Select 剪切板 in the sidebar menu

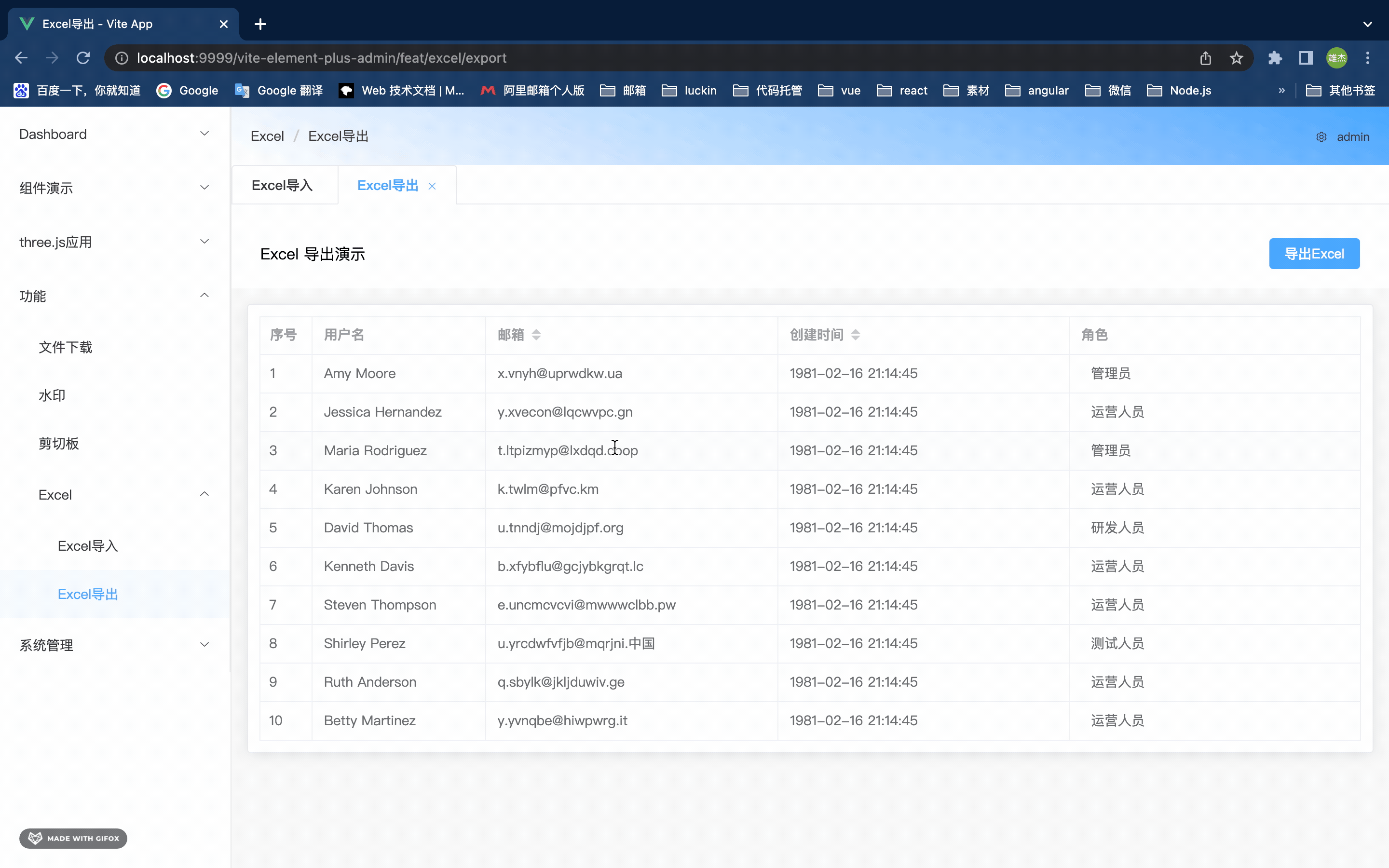[x=58, y=444]
